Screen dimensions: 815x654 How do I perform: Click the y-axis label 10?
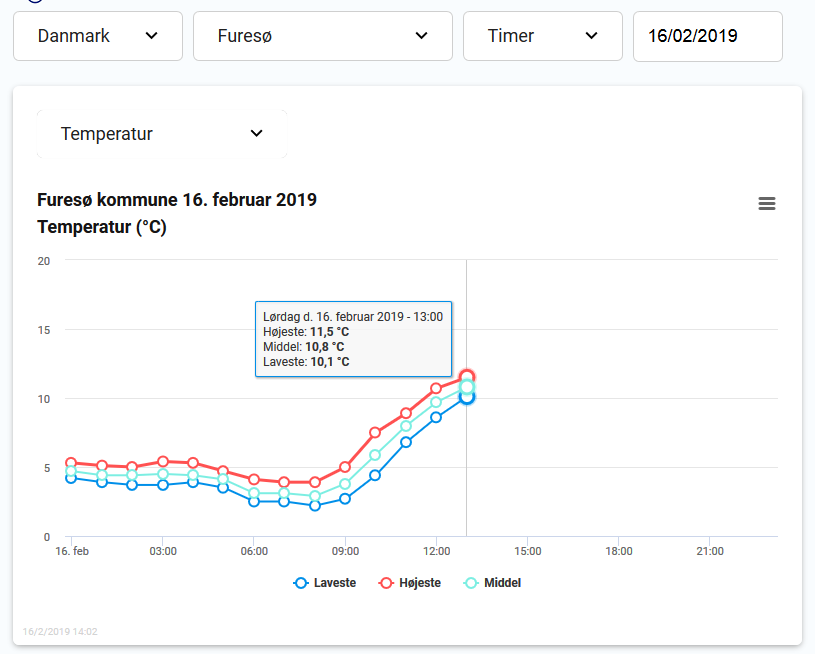[44, 399]
